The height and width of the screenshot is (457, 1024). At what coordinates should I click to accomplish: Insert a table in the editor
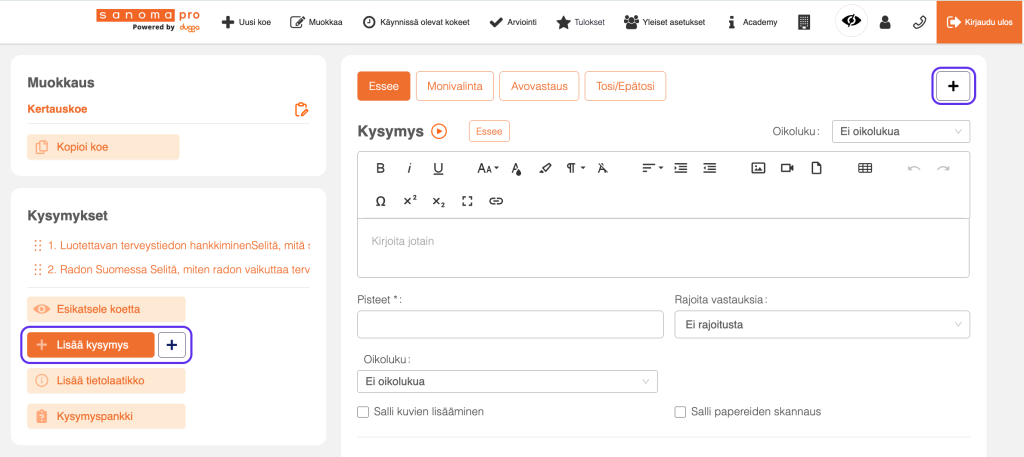(865, 168)
